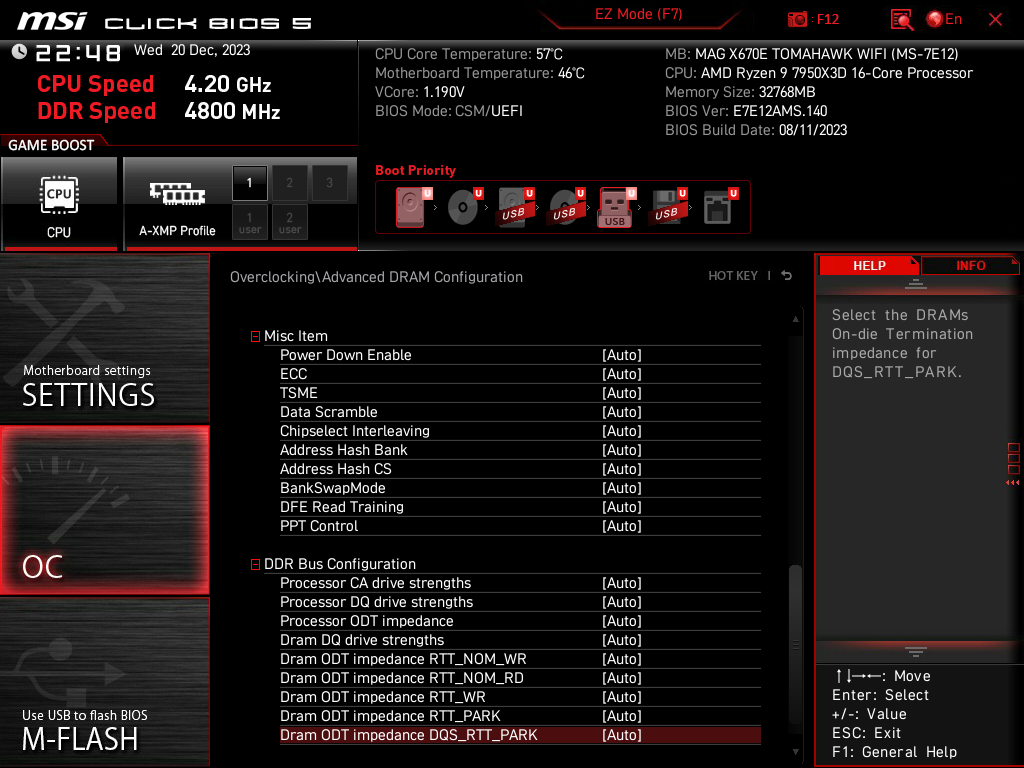Toggle the CPU Game Boost button
This screenshot has width=1024, height=768.
pyautogui.click(x=59, y=203)
